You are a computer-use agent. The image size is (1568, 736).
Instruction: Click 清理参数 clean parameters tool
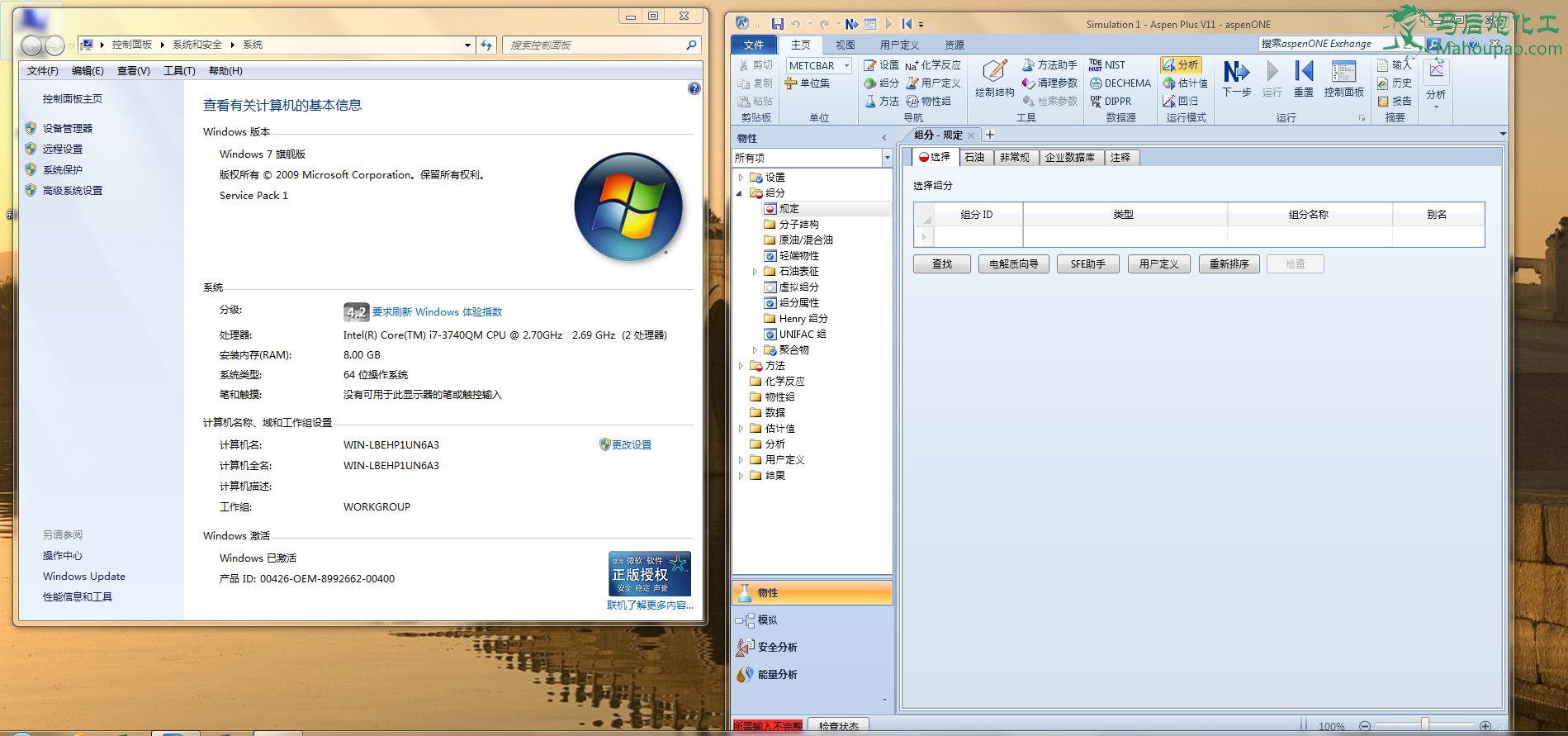pyautogui.click(x=1049, y=83)
